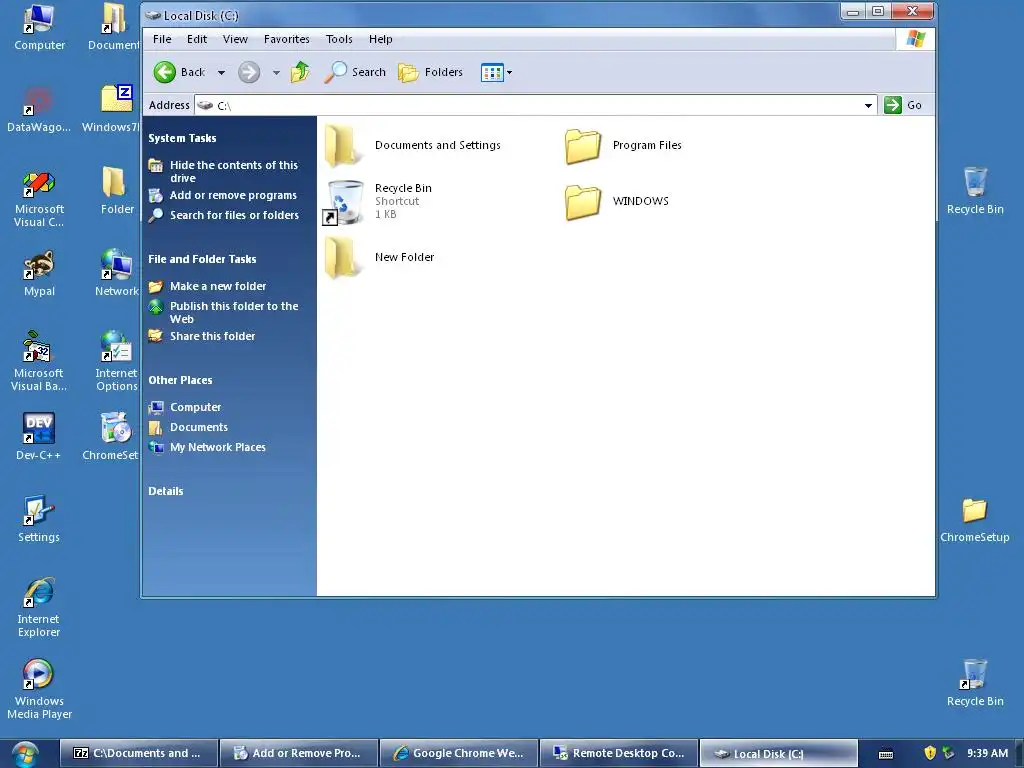Click the green Back arrow button
This screenshot has height=768, width=1024.
click(165, 72)
